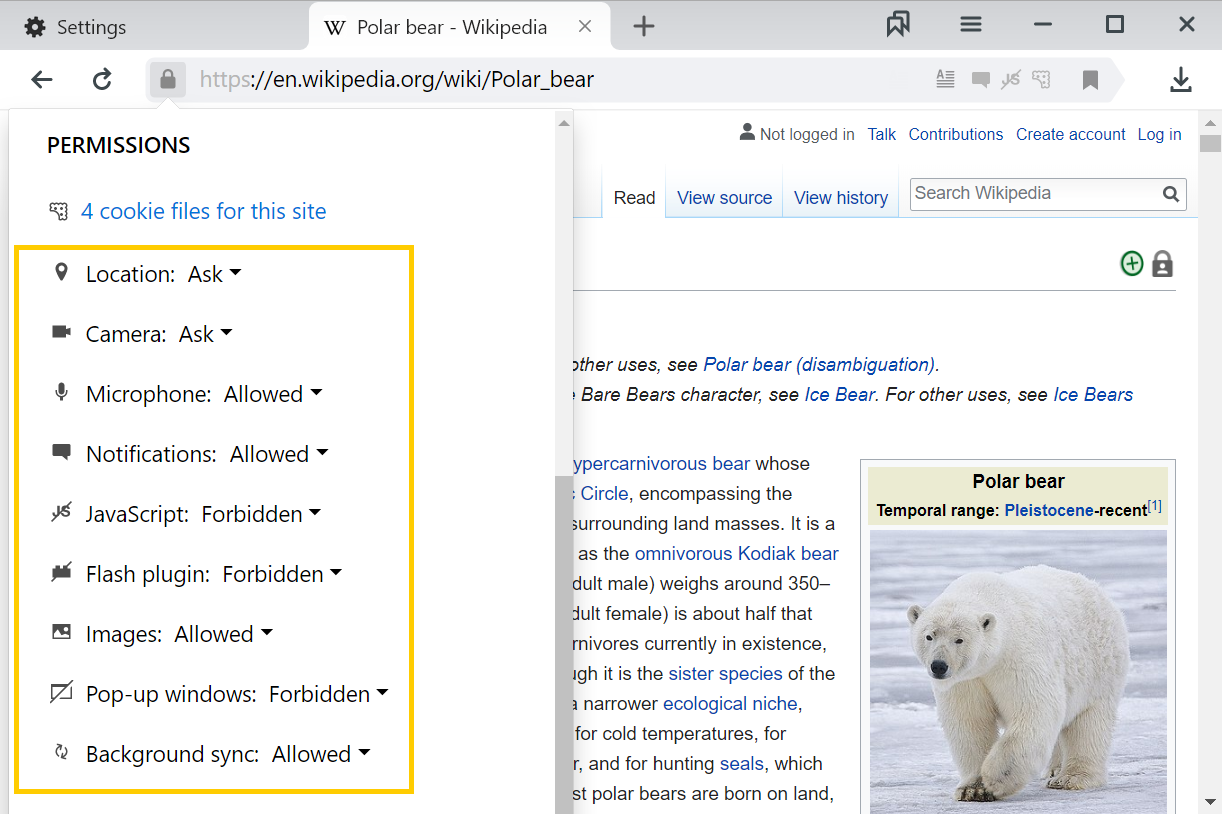
Task: Open the Camera permission dropdown set to Ask
Action: tap(206, 333)
